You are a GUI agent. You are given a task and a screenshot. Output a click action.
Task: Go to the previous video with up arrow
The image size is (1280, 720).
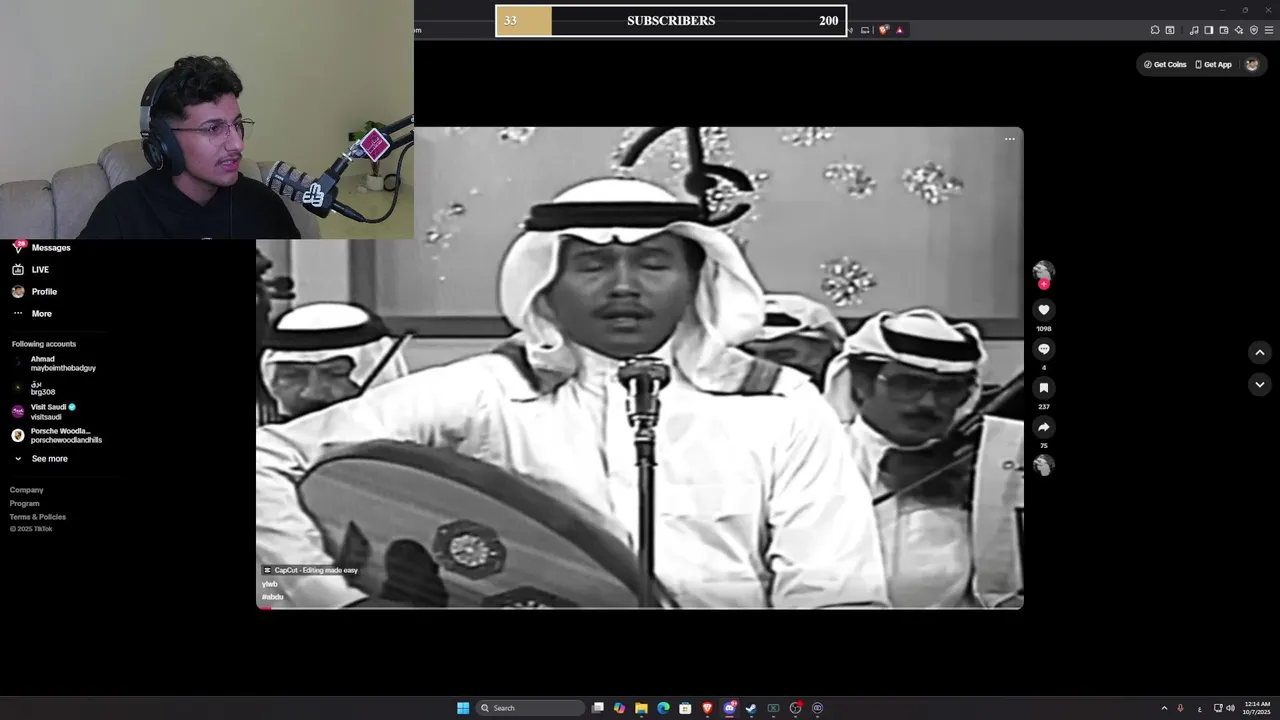1260,352
